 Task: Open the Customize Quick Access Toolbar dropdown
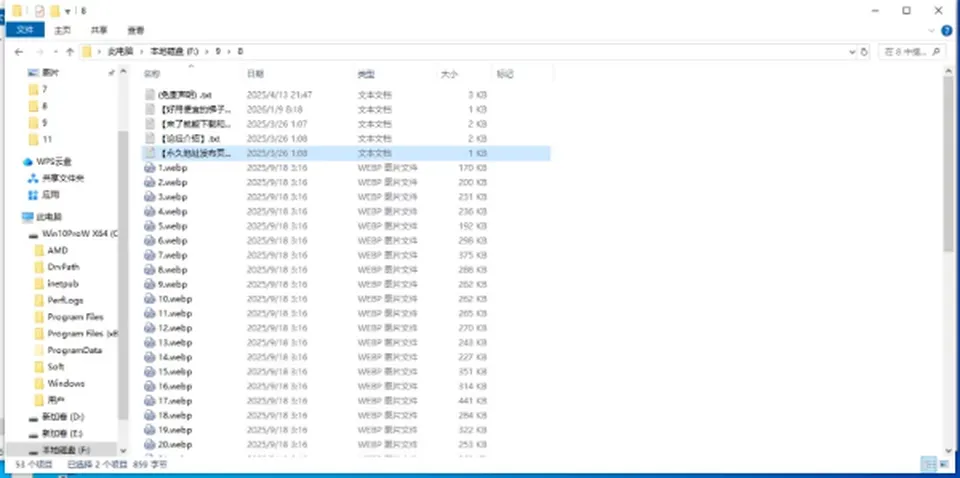pos(67,10)
